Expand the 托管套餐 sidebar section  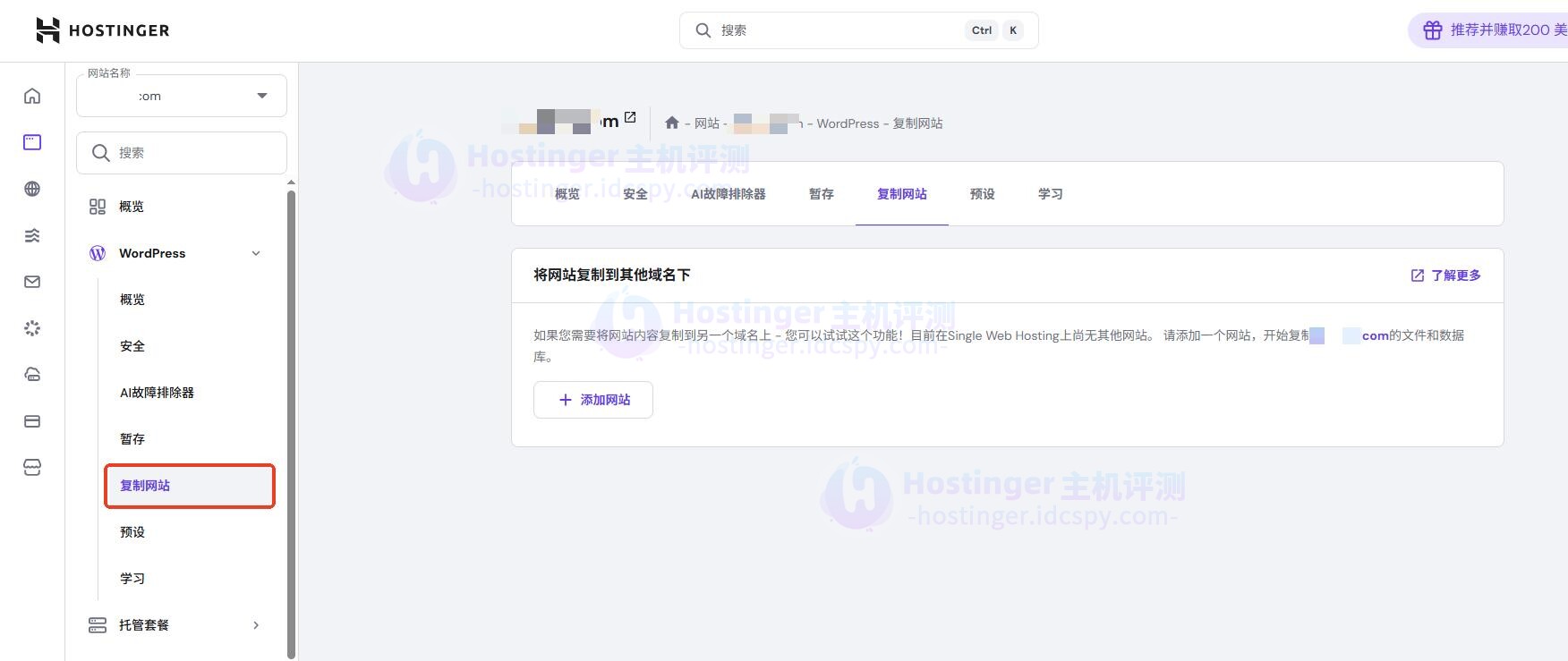coord(256,625)
